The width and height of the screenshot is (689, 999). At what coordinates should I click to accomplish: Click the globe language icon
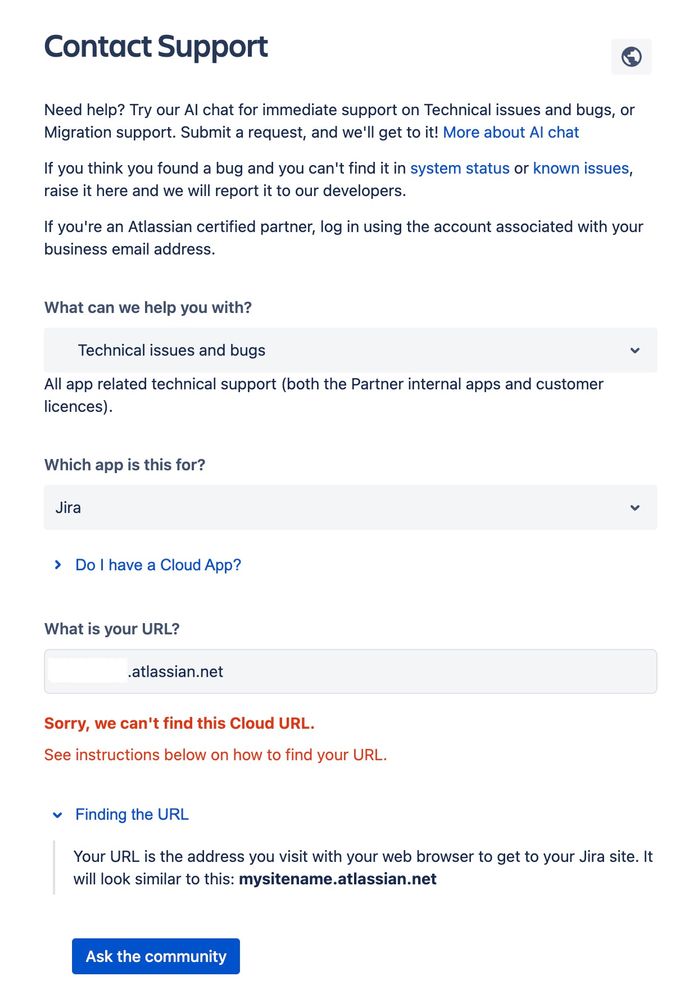click(631, 57)
